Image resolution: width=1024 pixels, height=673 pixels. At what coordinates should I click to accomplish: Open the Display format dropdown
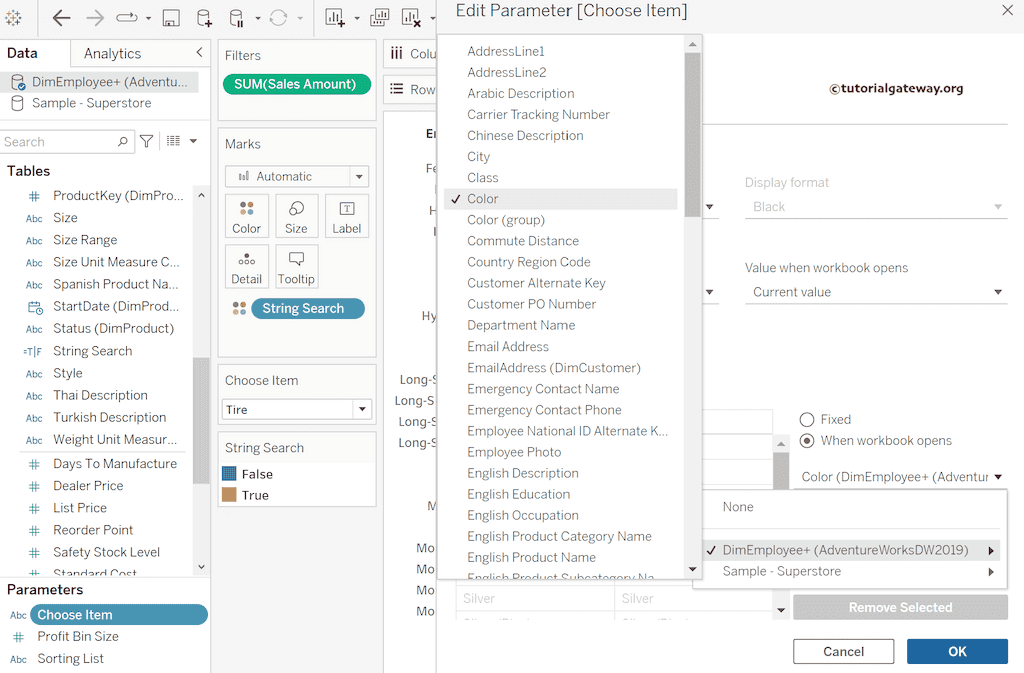click(x=876, y=207)
